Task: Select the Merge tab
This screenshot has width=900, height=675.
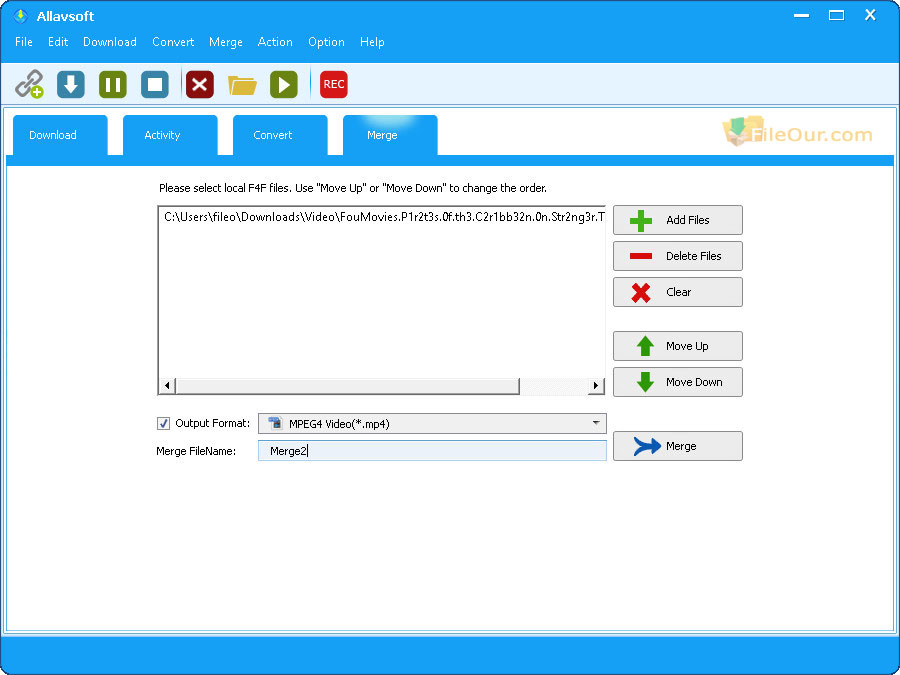Action: [x=390, y=135]
